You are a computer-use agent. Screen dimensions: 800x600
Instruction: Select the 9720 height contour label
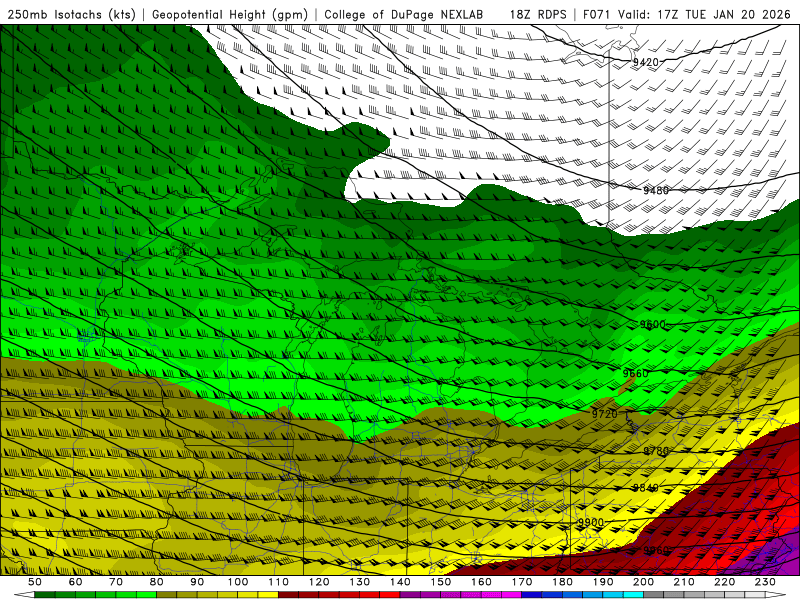605,414
